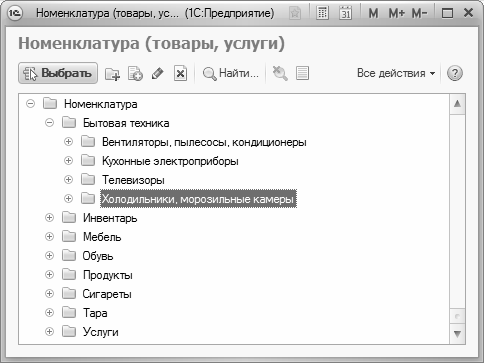
Task: Expand Кухонные электроприборы node
Action: click(68, 161)
